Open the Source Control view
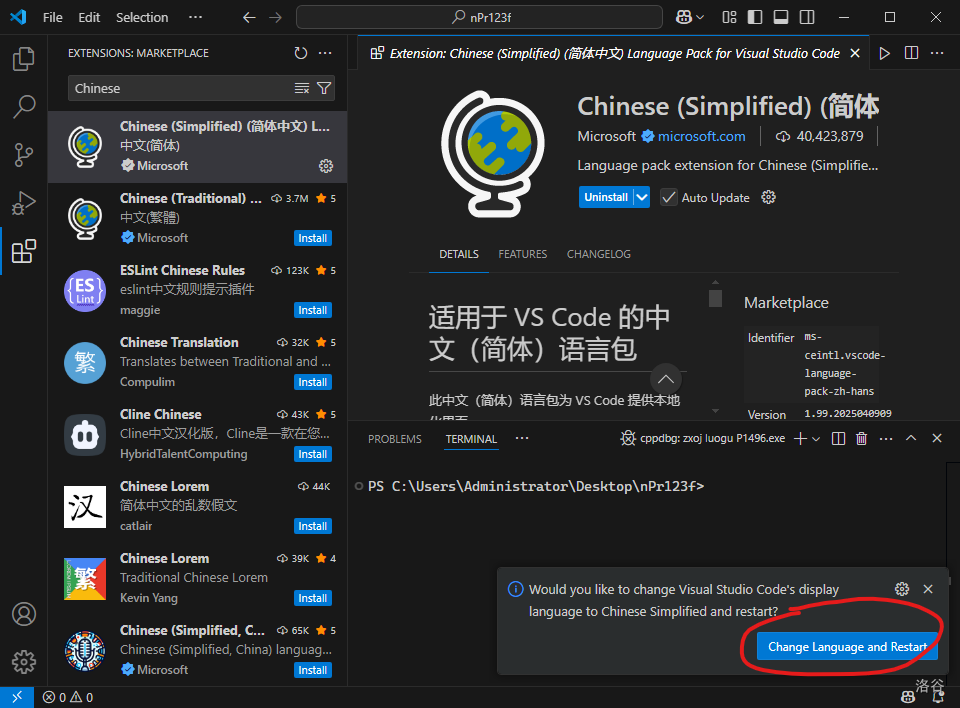This screenshot has height=708, width=960. point(24,155)
